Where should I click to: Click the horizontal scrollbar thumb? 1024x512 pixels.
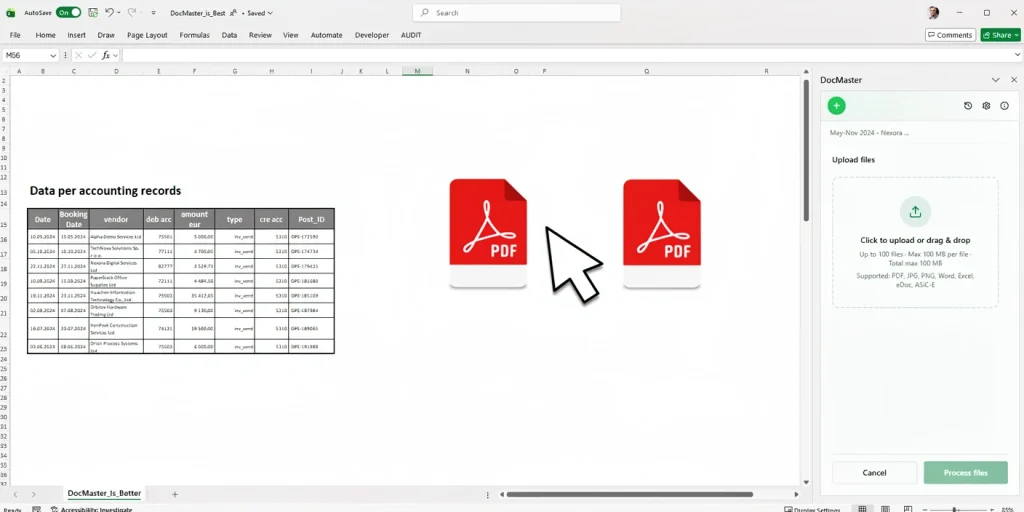tap(630, 494)
